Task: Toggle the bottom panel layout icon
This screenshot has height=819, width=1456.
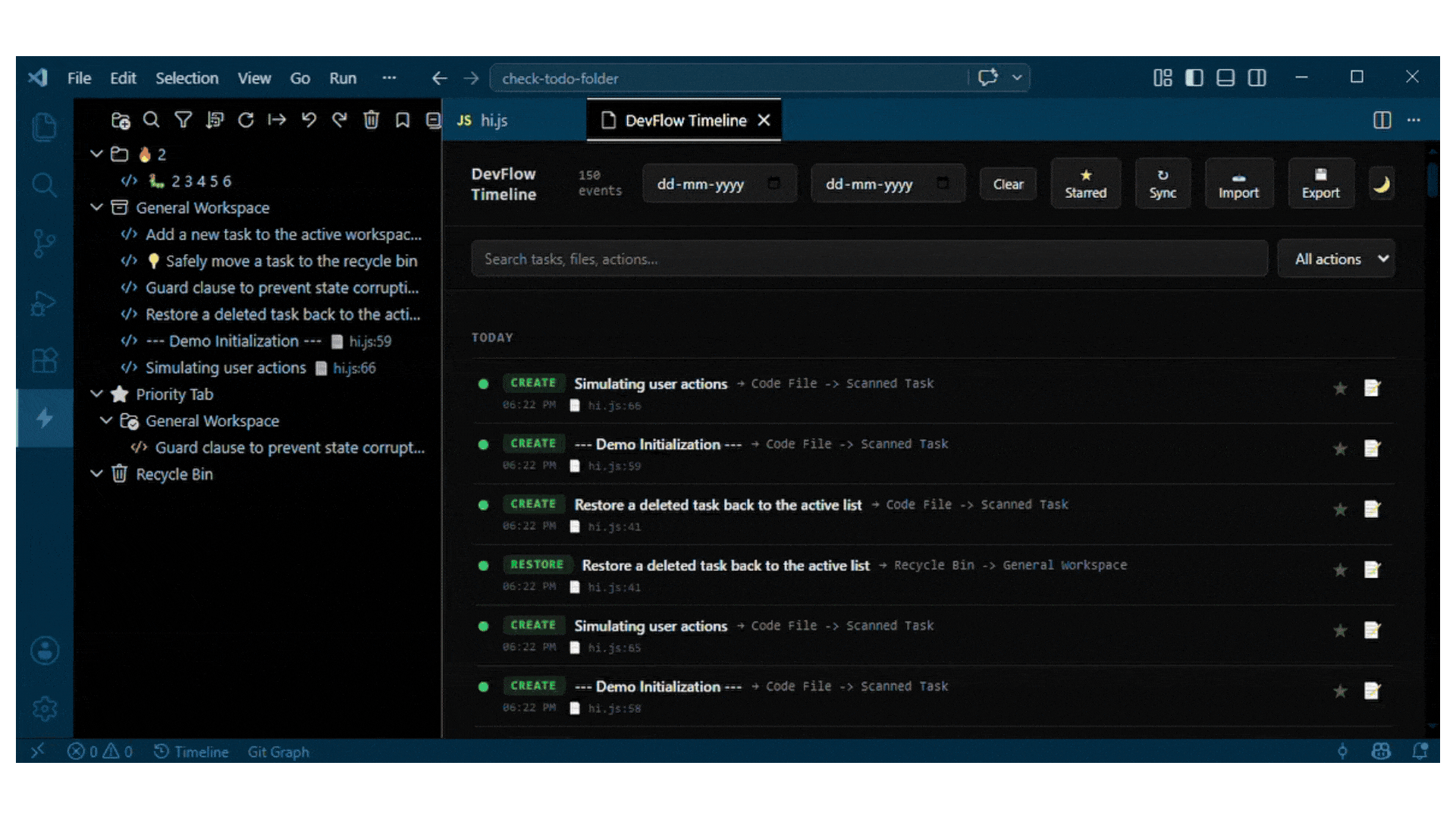Action: (1225, 77)
